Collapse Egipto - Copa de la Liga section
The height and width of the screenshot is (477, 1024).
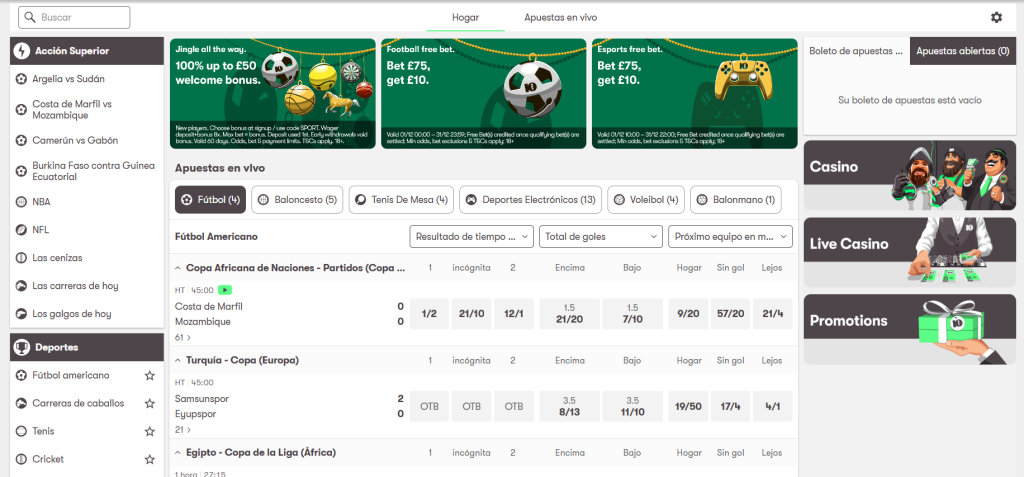[178, 452]
